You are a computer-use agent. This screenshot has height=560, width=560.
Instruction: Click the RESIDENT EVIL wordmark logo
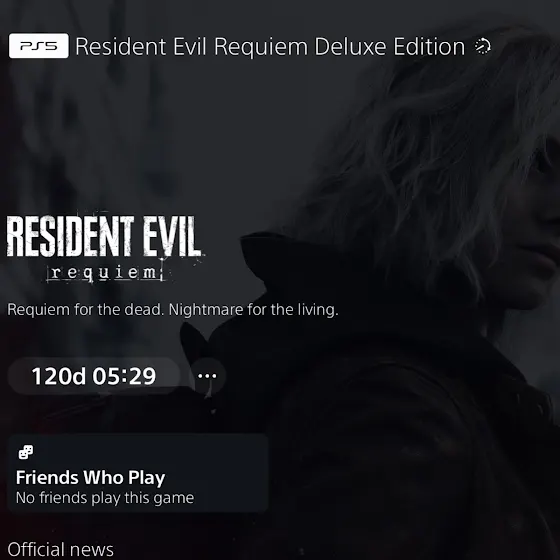[x=104, y=236]
